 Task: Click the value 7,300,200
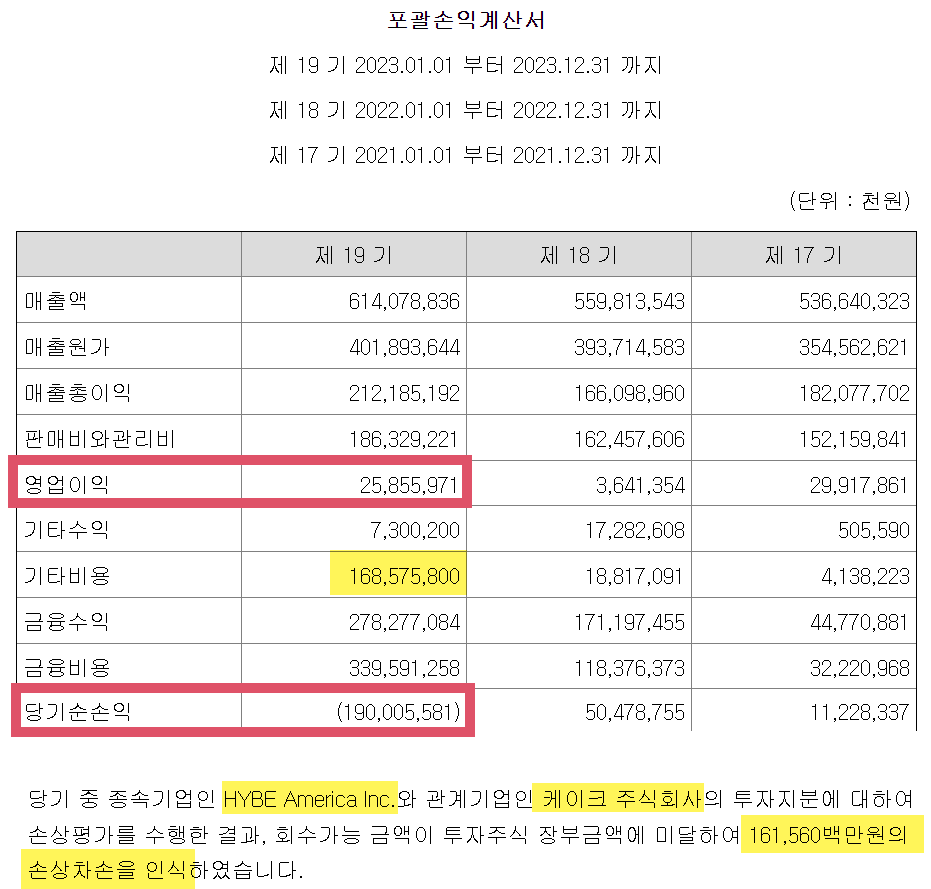click(415, 530)
